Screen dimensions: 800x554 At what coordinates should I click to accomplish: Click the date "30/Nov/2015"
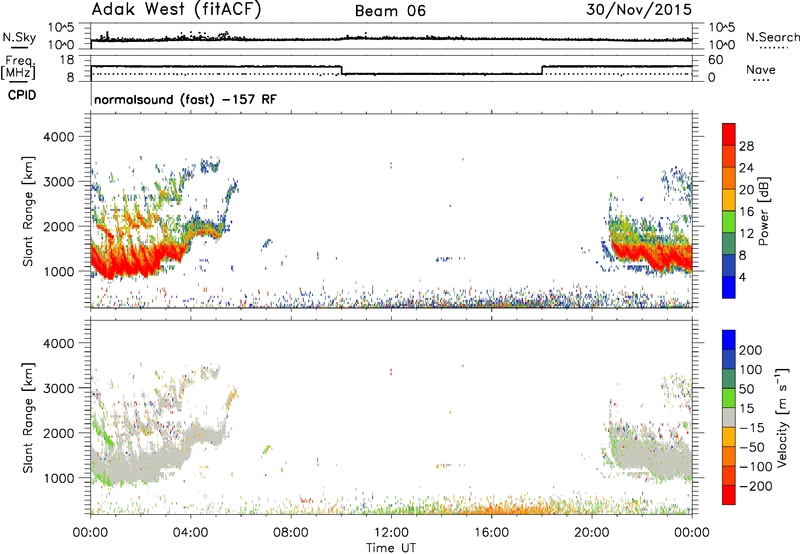coord(639,10)
